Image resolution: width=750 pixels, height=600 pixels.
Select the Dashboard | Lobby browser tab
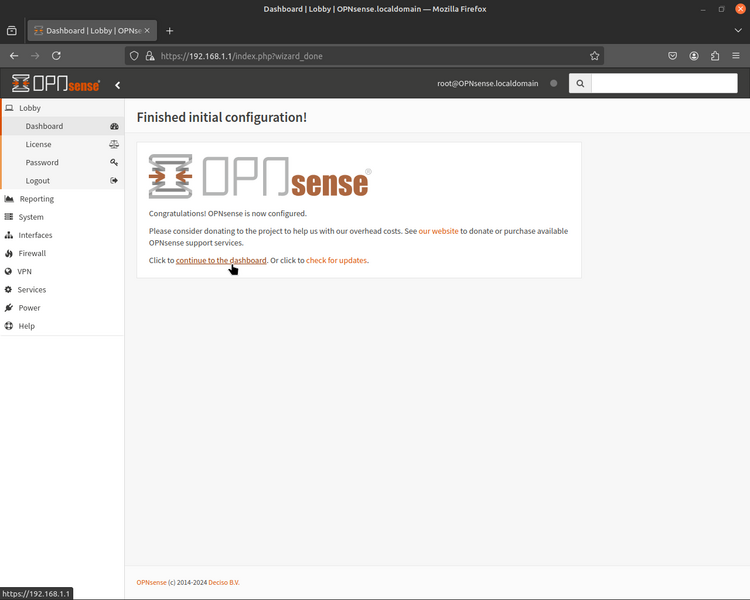click(92, 31)
